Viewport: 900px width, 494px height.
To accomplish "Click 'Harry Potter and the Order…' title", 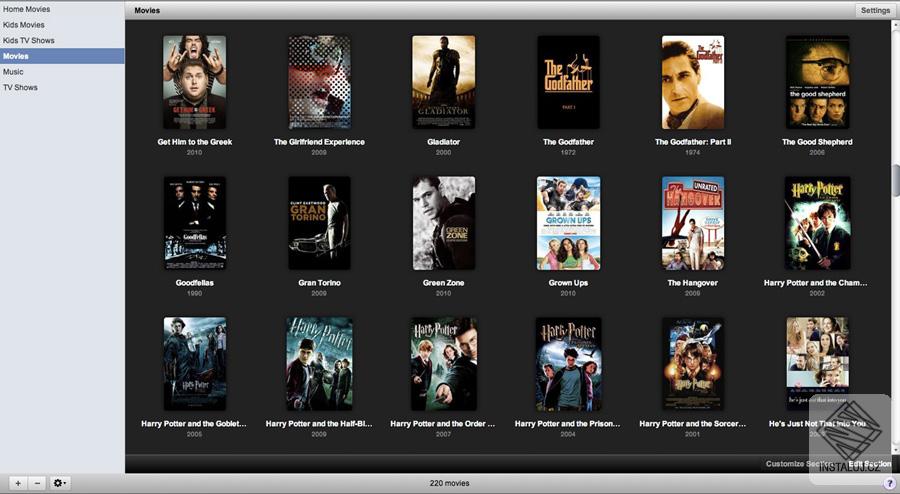I will click(443, 424).
